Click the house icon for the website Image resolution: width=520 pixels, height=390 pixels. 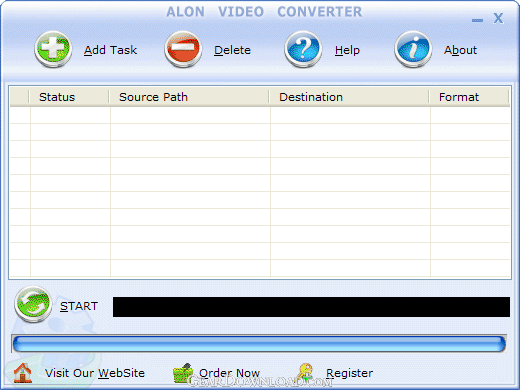(x=22, y=373)
